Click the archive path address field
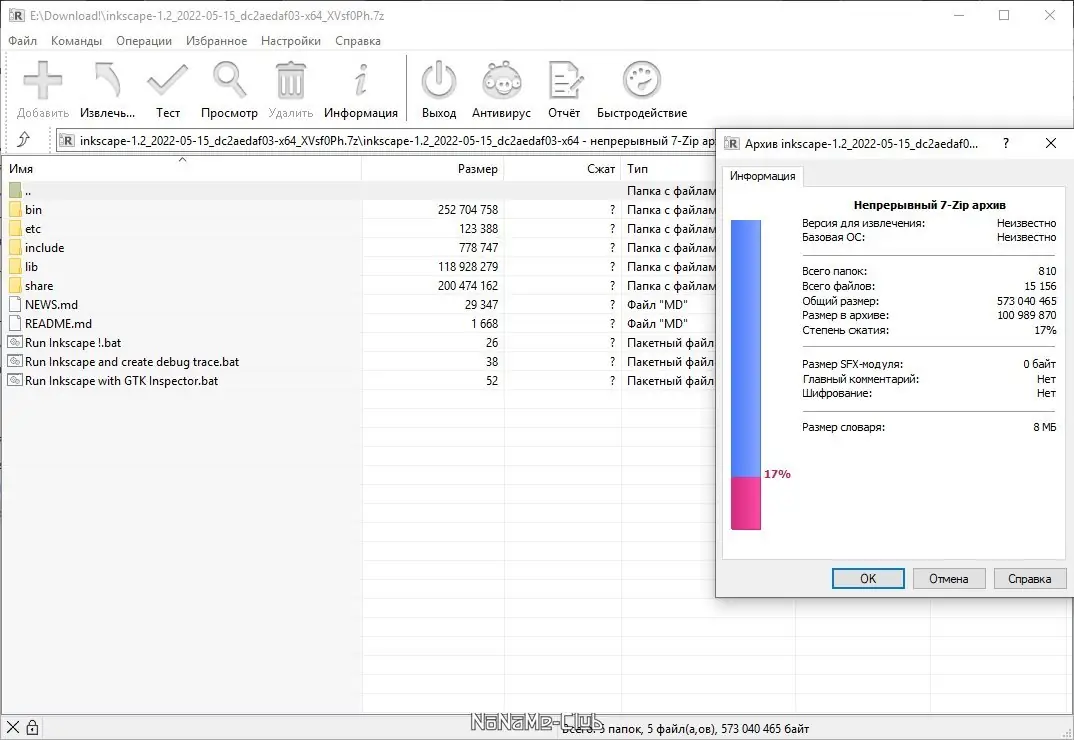Viewport: 1074px width, 740px height. [386, 140]
